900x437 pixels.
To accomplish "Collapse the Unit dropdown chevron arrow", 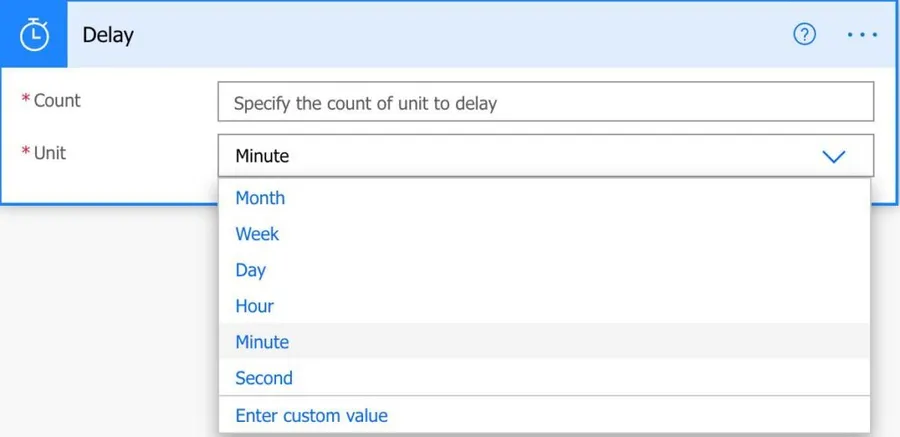I will click(833, 156).
